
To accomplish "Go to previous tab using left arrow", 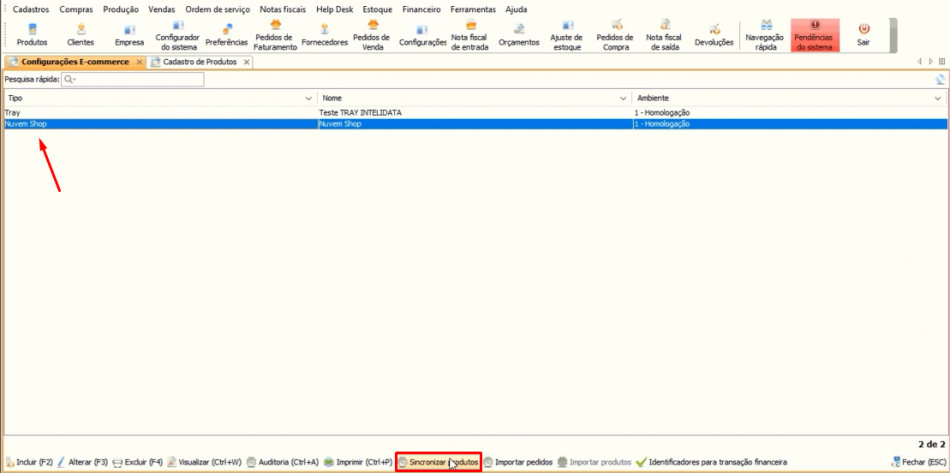I will point(920,62).
